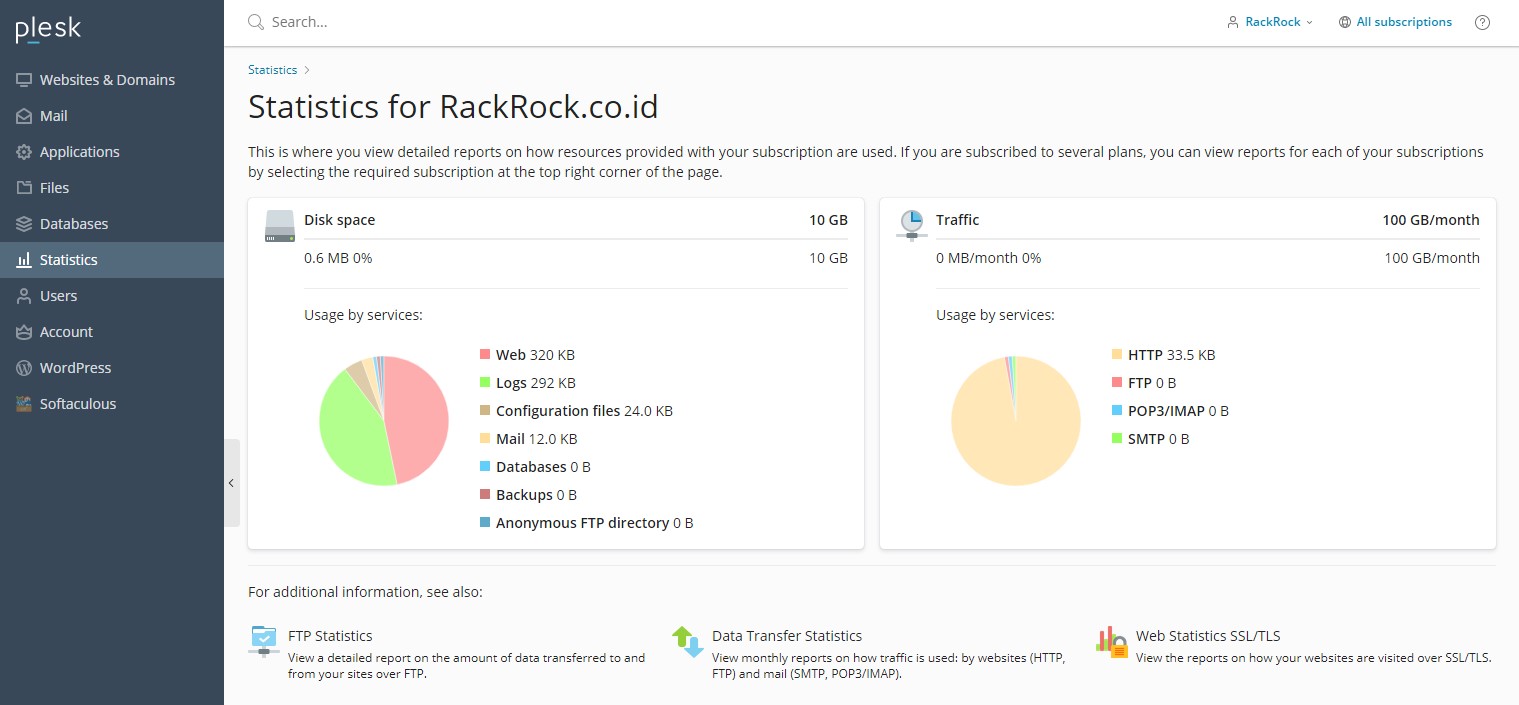The image size is (1519, 705).
Task: Click the Websites & Domains monitor icon
Action: click(24, 80)
